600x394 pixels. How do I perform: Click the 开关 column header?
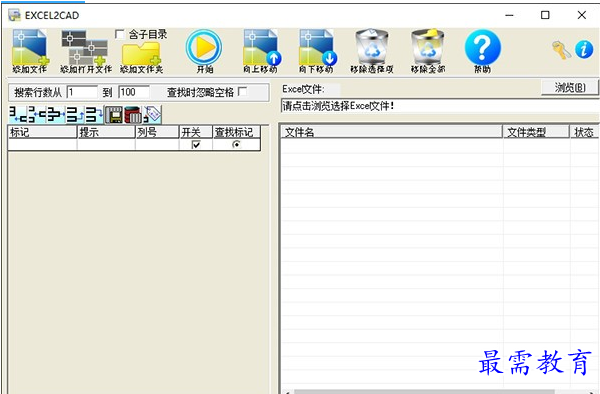click(196, 132)
